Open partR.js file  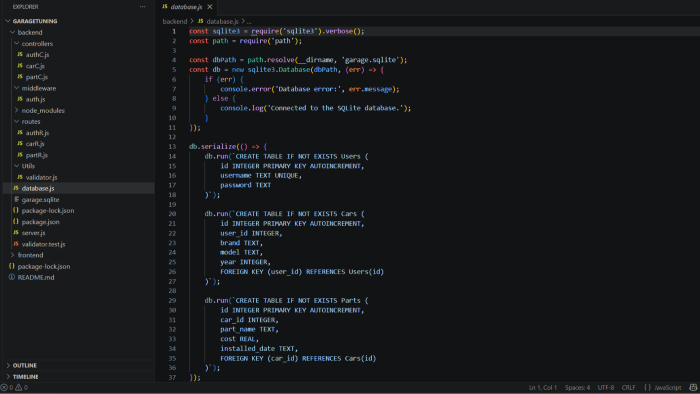pos(37,155)
